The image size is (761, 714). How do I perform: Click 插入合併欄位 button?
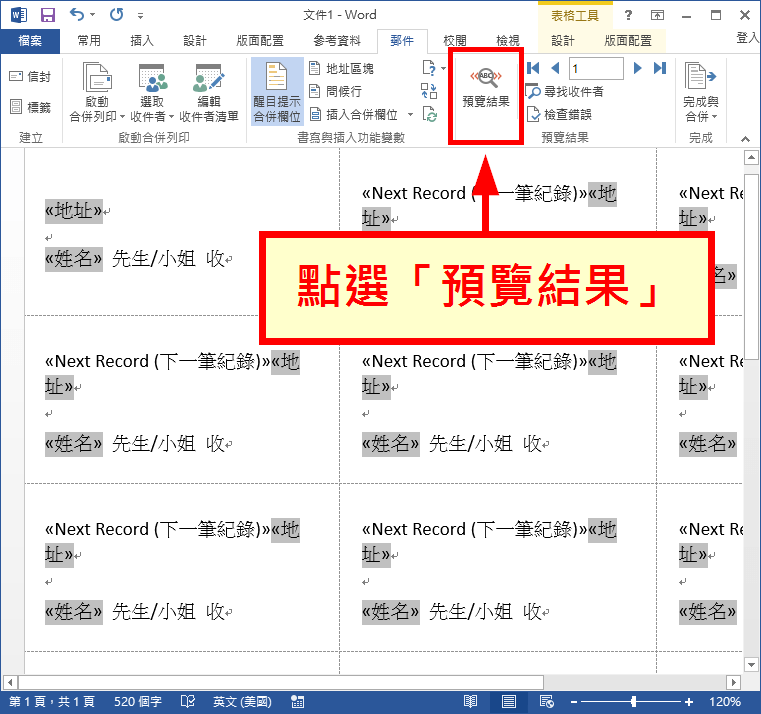point(354,115)
